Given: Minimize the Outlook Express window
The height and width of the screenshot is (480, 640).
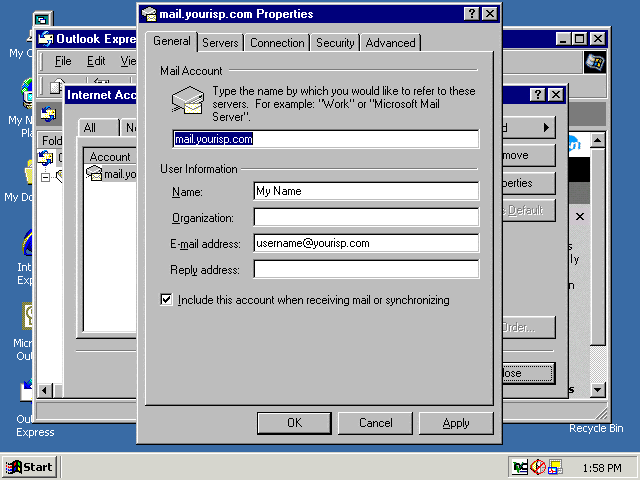Looking at the screenshot, I should (x=563, y=39).
